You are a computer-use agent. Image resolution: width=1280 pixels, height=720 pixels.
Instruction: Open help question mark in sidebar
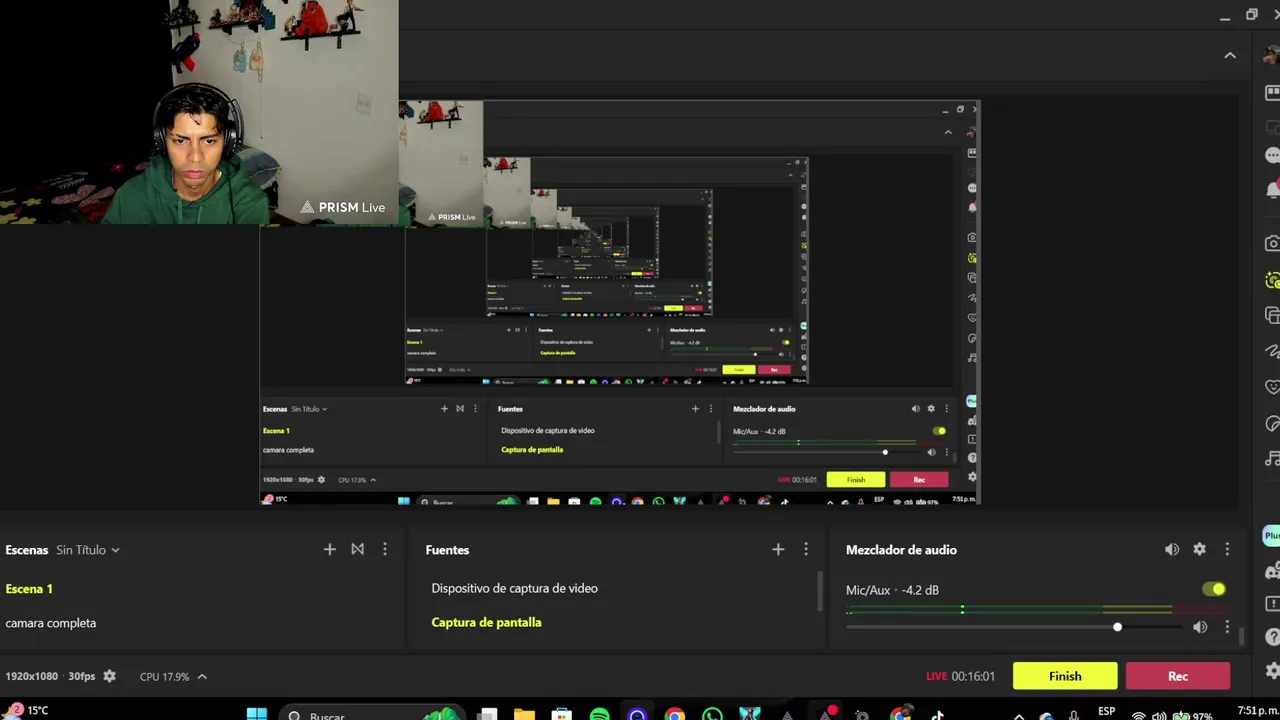(x=1272, y=636)
